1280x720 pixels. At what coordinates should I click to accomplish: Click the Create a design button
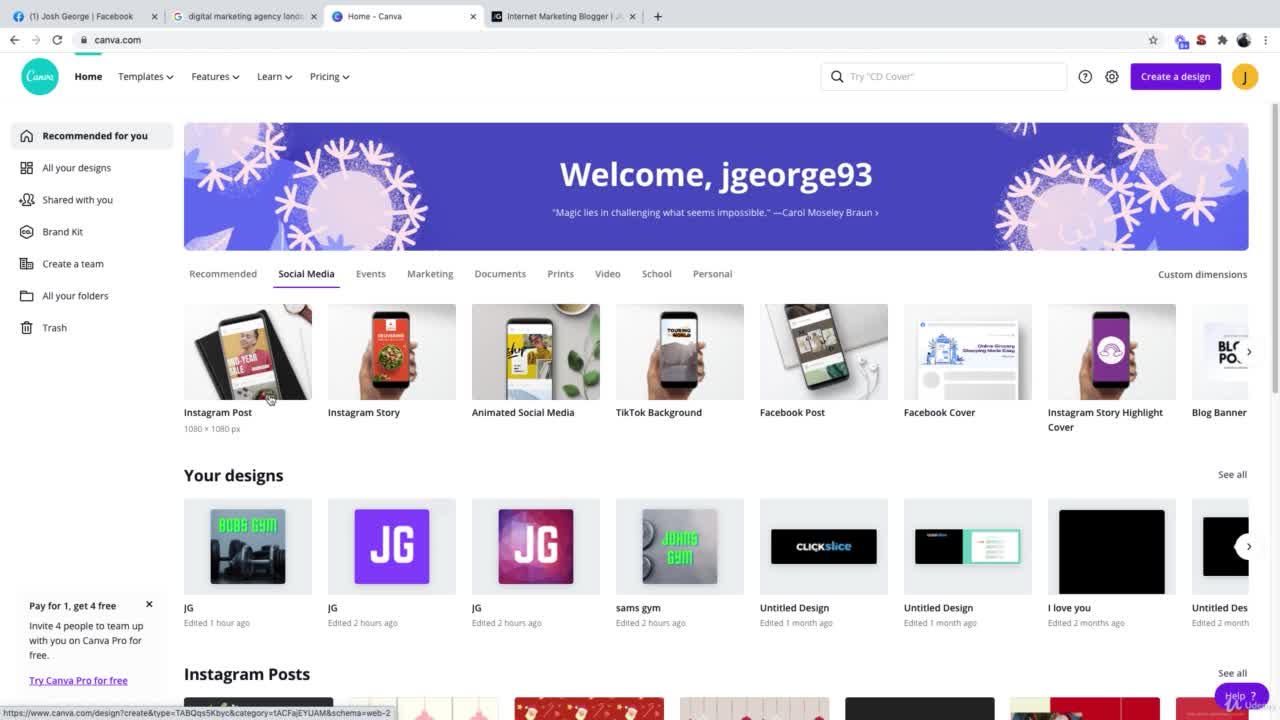(x=1175, y=76)
